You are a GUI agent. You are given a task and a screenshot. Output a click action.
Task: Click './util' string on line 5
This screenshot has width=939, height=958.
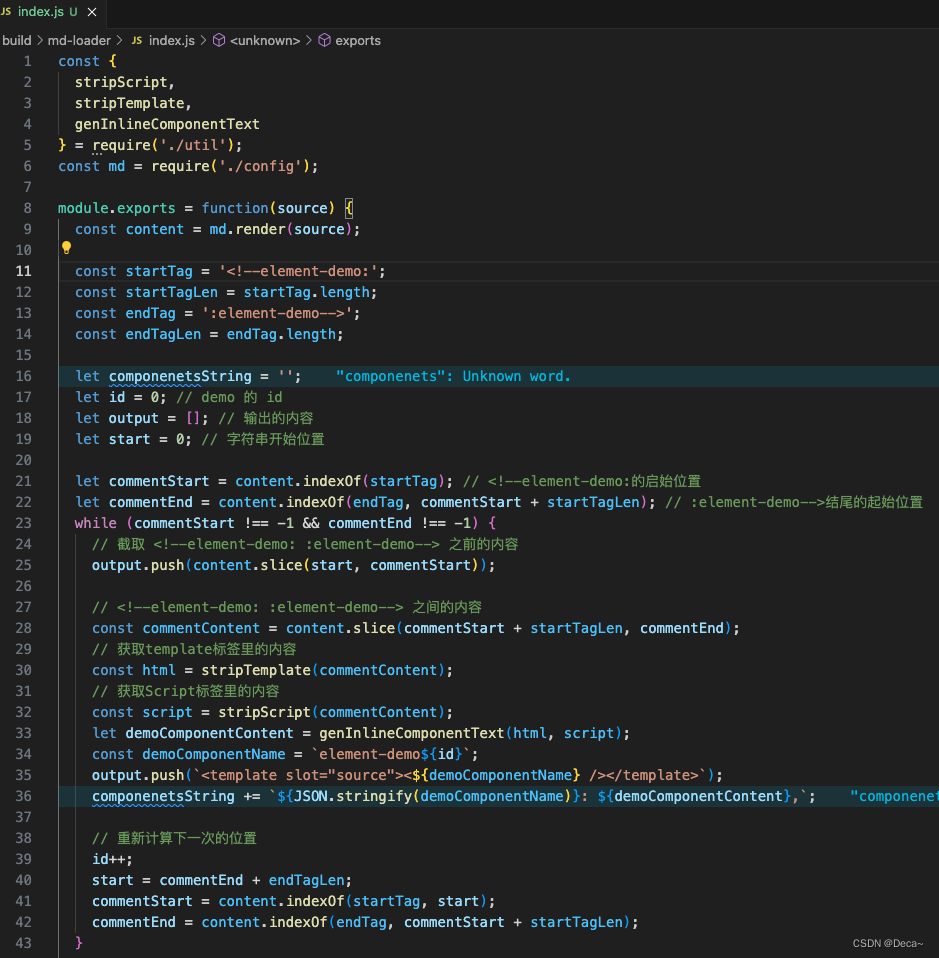tap(193, 145)
